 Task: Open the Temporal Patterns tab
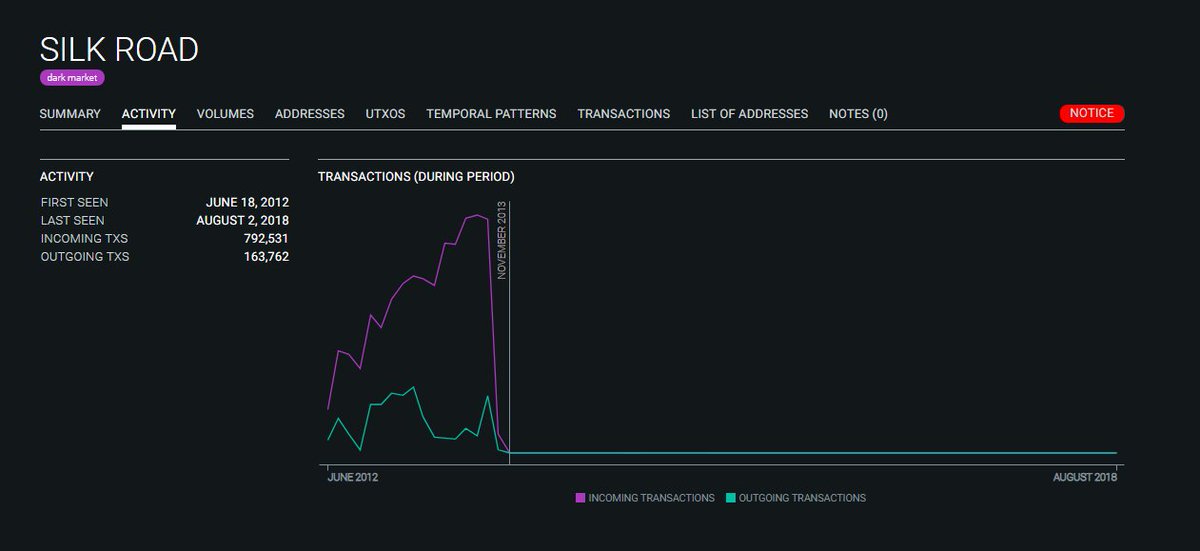(x=491, y=114)
